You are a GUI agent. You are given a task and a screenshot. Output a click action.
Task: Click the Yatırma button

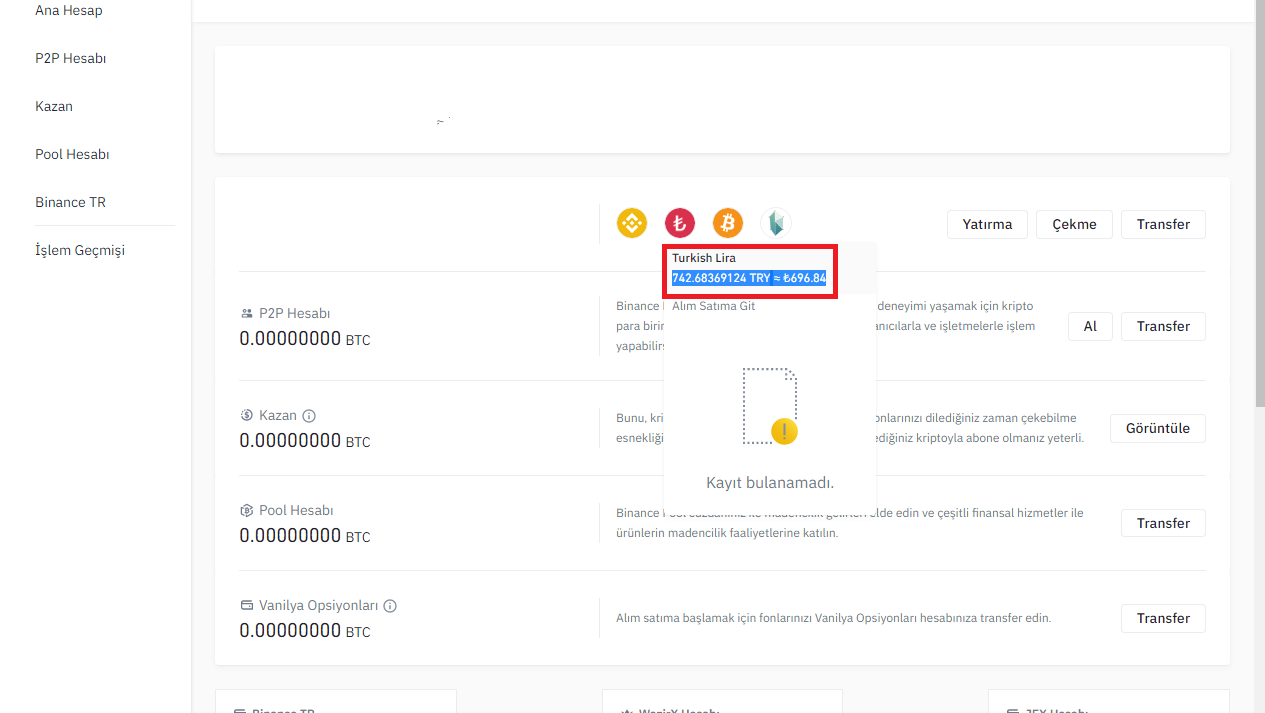(x=987, y=224)
